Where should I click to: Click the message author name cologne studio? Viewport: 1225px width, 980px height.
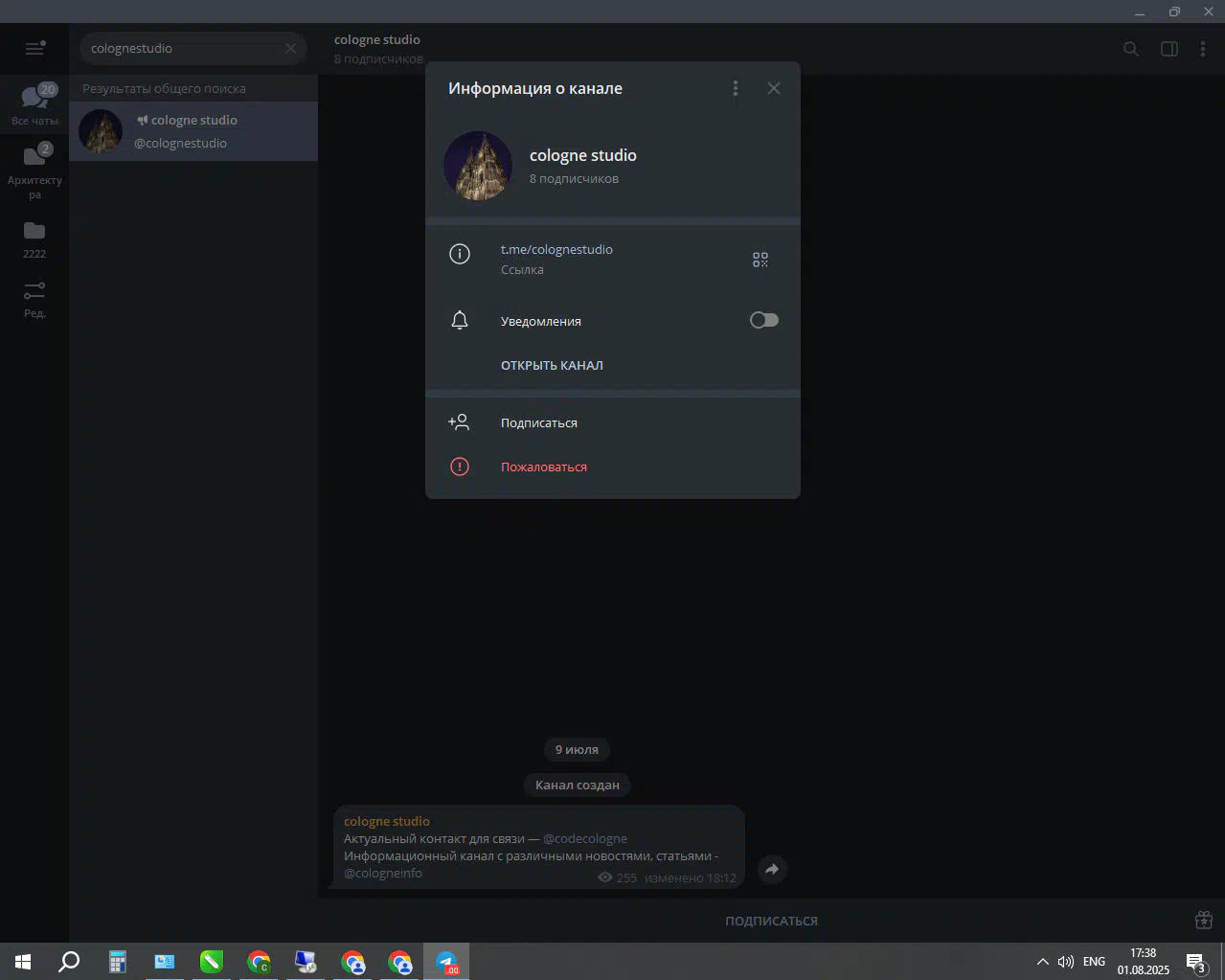387,821
